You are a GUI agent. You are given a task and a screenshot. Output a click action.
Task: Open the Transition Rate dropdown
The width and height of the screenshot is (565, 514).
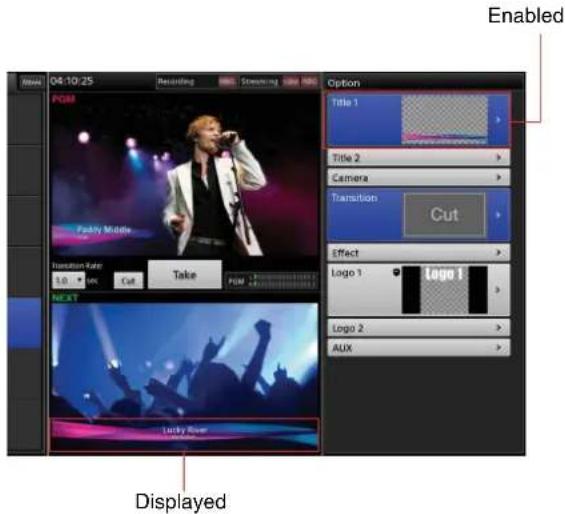click(x=68, y=280)
